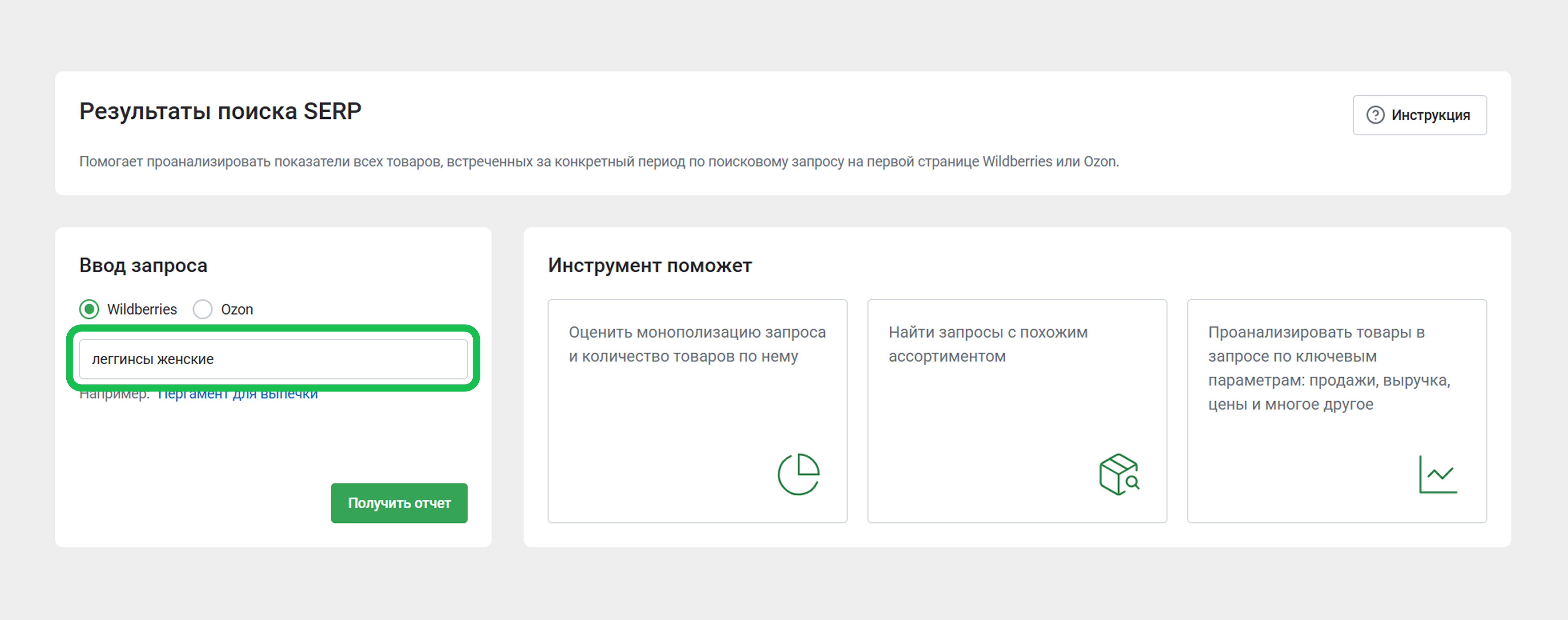
Task: Click the Результаты поиска SERP heading
Action: point(220,111)
